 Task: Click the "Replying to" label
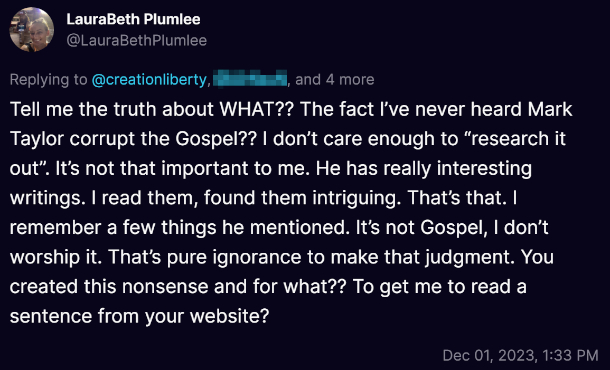pyautogui.click(x=49, y=80)
